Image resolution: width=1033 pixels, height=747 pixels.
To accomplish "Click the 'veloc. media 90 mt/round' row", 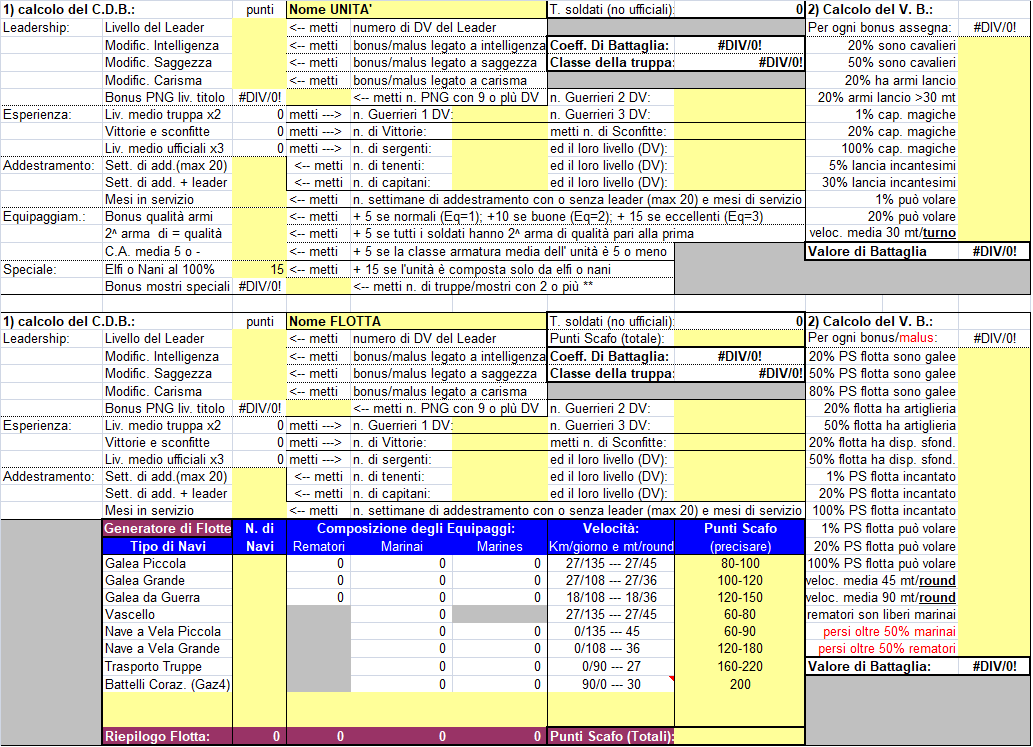I will pos(882,597).
